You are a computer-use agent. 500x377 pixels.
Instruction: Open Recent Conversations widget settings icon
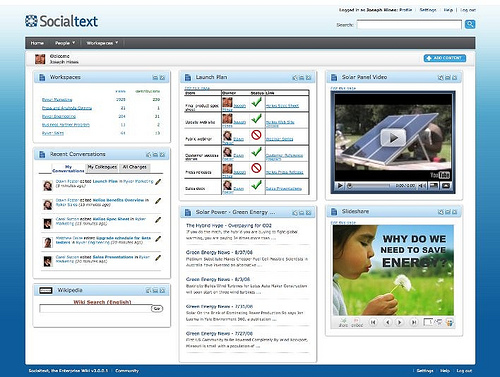click(148, 155)
